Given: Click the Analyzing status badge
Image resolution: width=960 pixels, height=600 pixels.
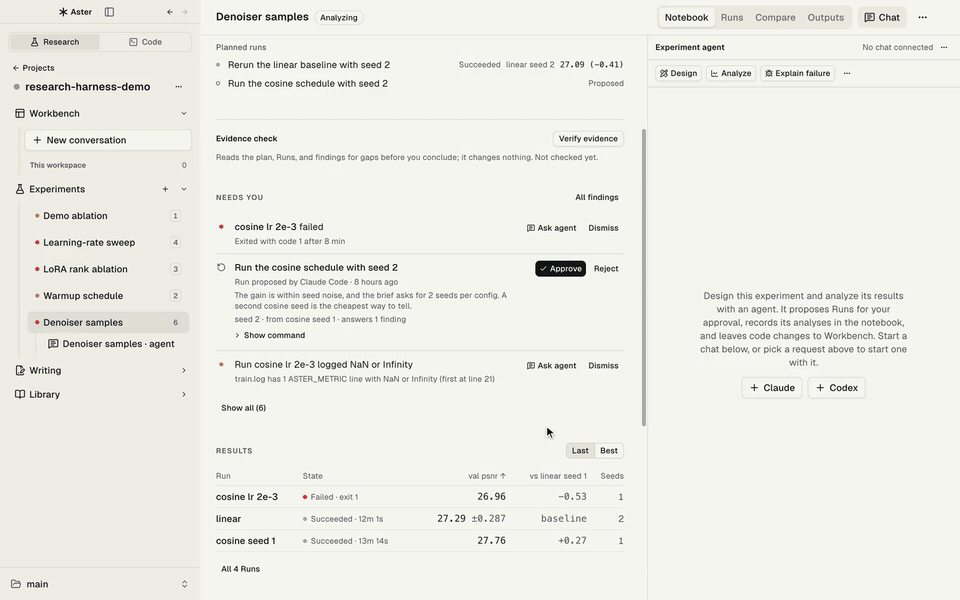Looking at the screenshot, I should point(339,17).
